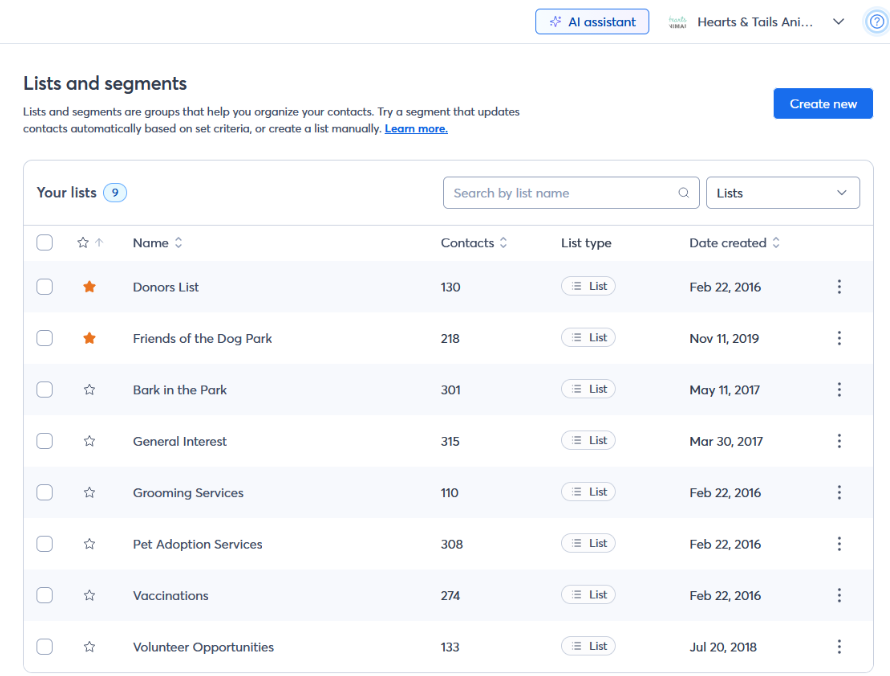890x676 pixels.
Task: Click the Hearts & Tails logo icon
Action: [x=678, y=22]
